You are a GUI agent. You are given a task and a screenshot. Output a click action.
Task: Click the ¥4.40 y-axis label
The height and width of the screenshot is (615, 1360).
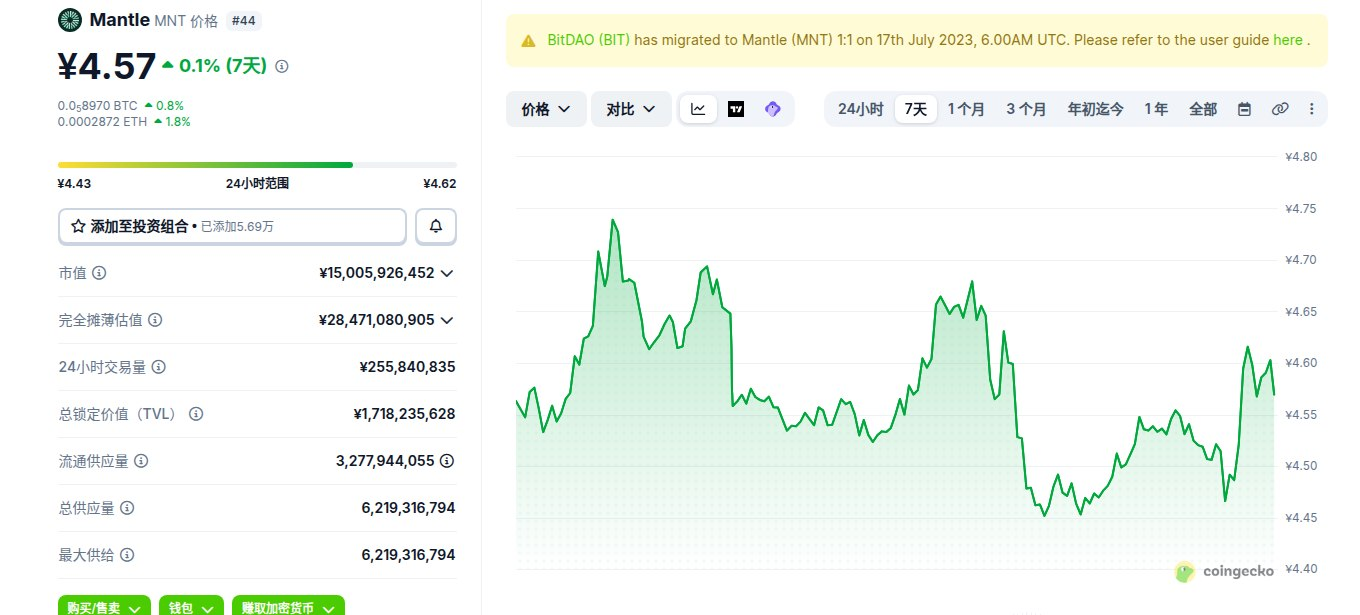coord(1301,569)
